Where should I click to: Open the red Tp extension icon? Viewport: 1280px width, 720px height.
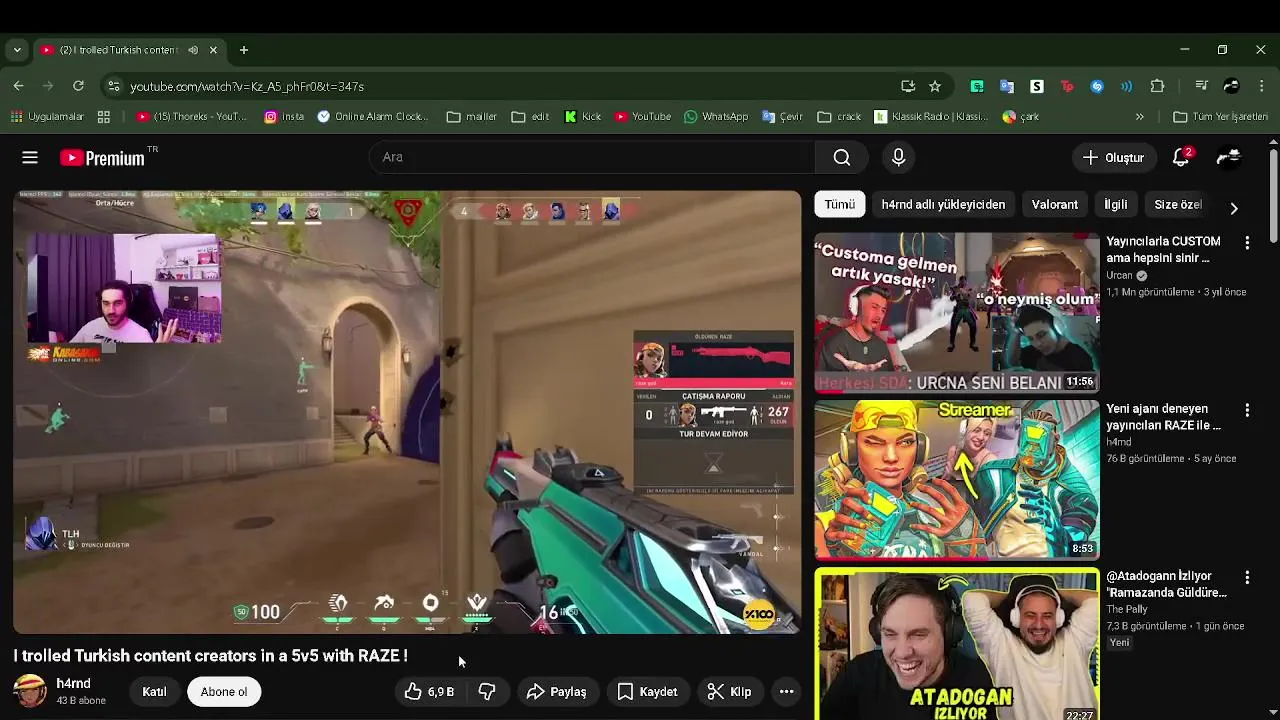click(x=1067, y=86)
